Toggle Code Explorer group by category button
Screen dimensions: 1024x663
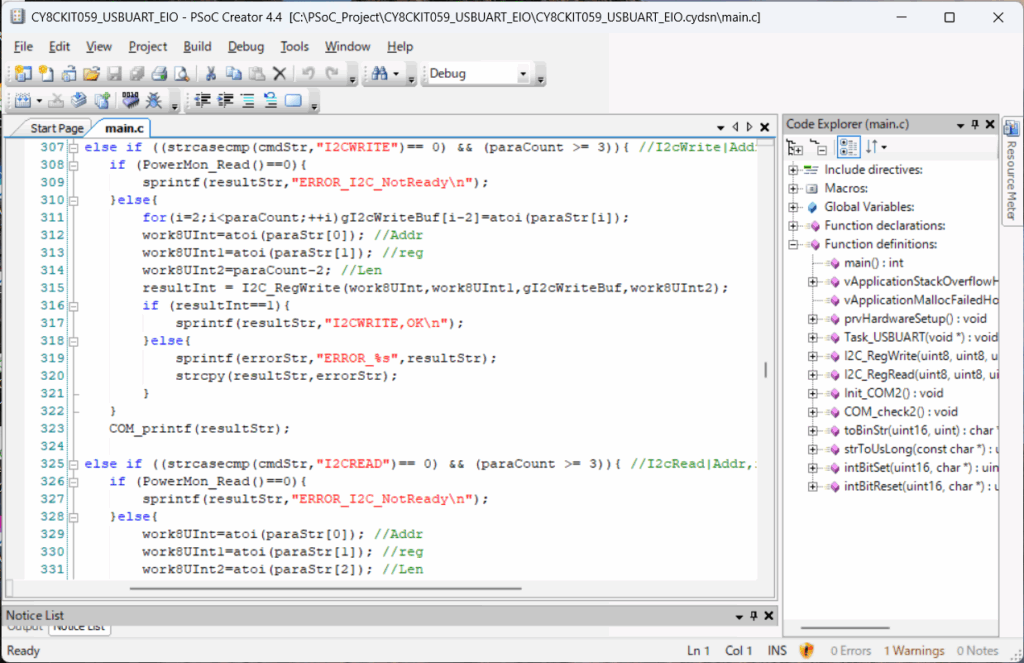click(848, 148)
